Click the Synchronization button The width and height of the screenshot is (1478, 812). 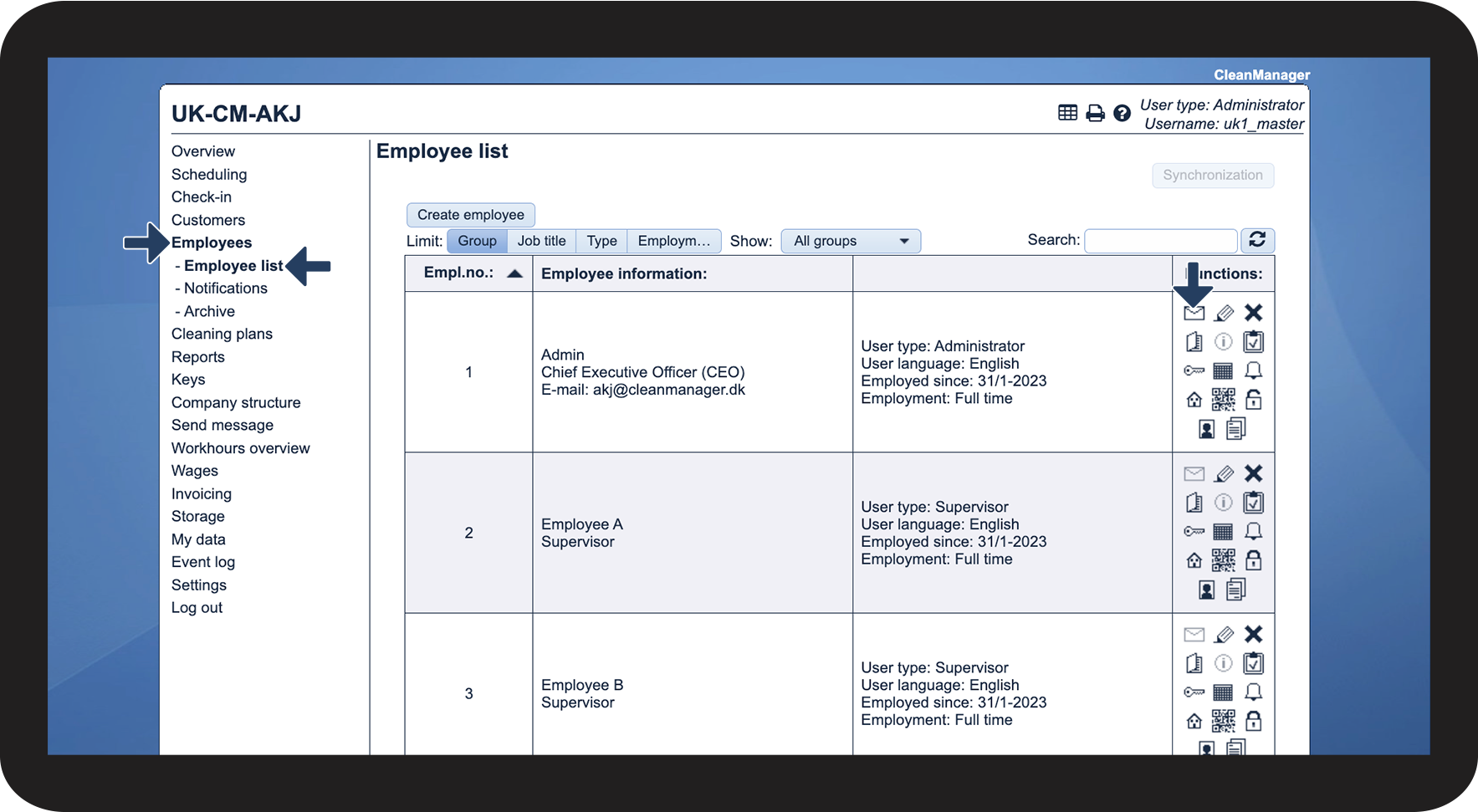pyautogui.click(x=1213, y=175)
